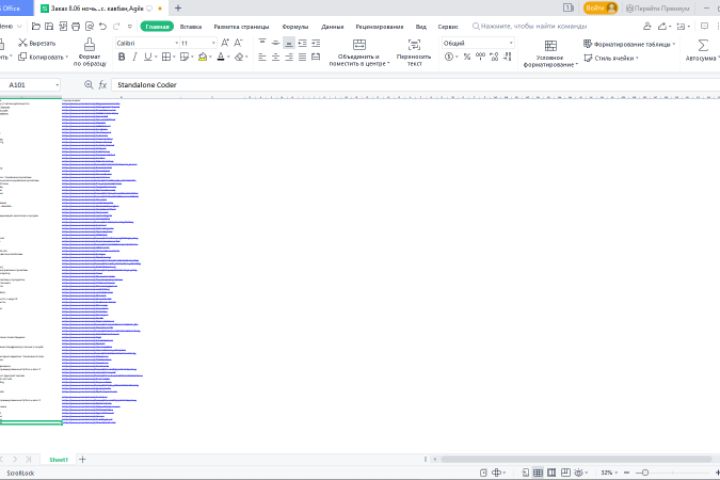The image size is (720, 480).
Task: Click the thousands separator icon
Action: click(480, 56)
